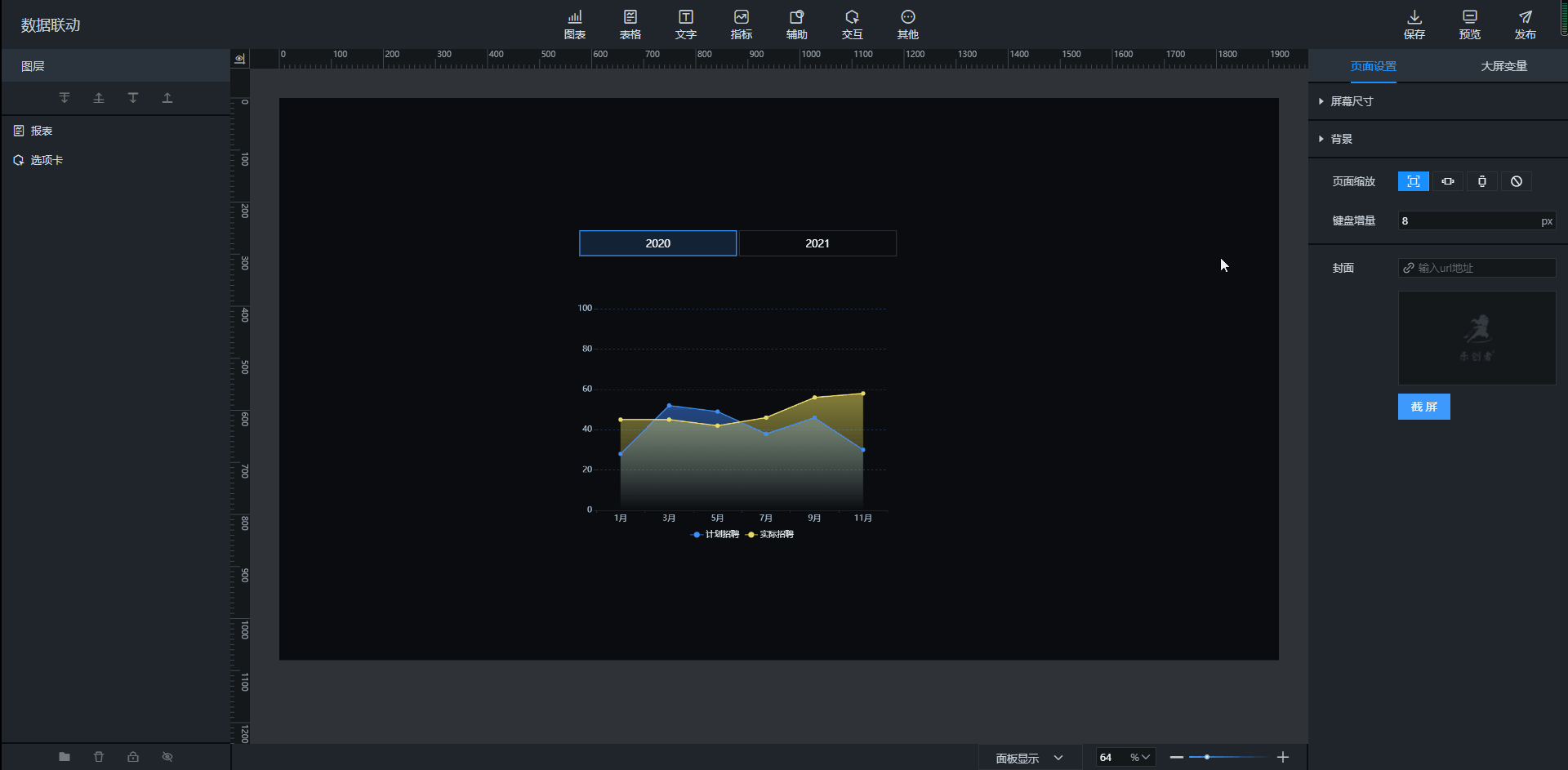Image resolution: width=1568 pixels, height=770 pixels.
Task: Toggle the layer lock icon
Action: pyautogui.click(x=133, y=757)
